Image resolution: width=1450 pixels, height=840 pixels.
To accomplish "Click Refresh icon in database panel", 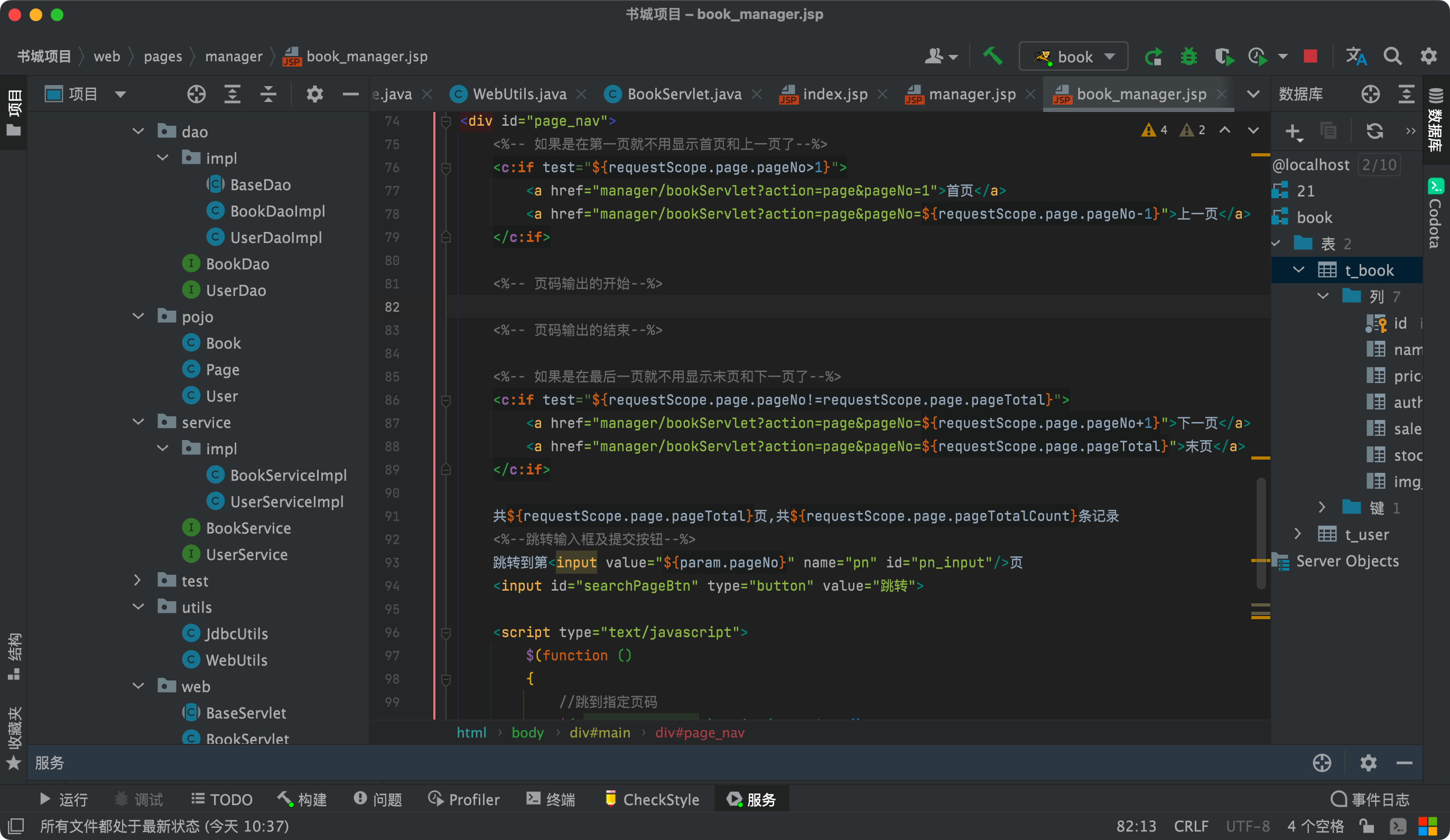I will 1374,131.
